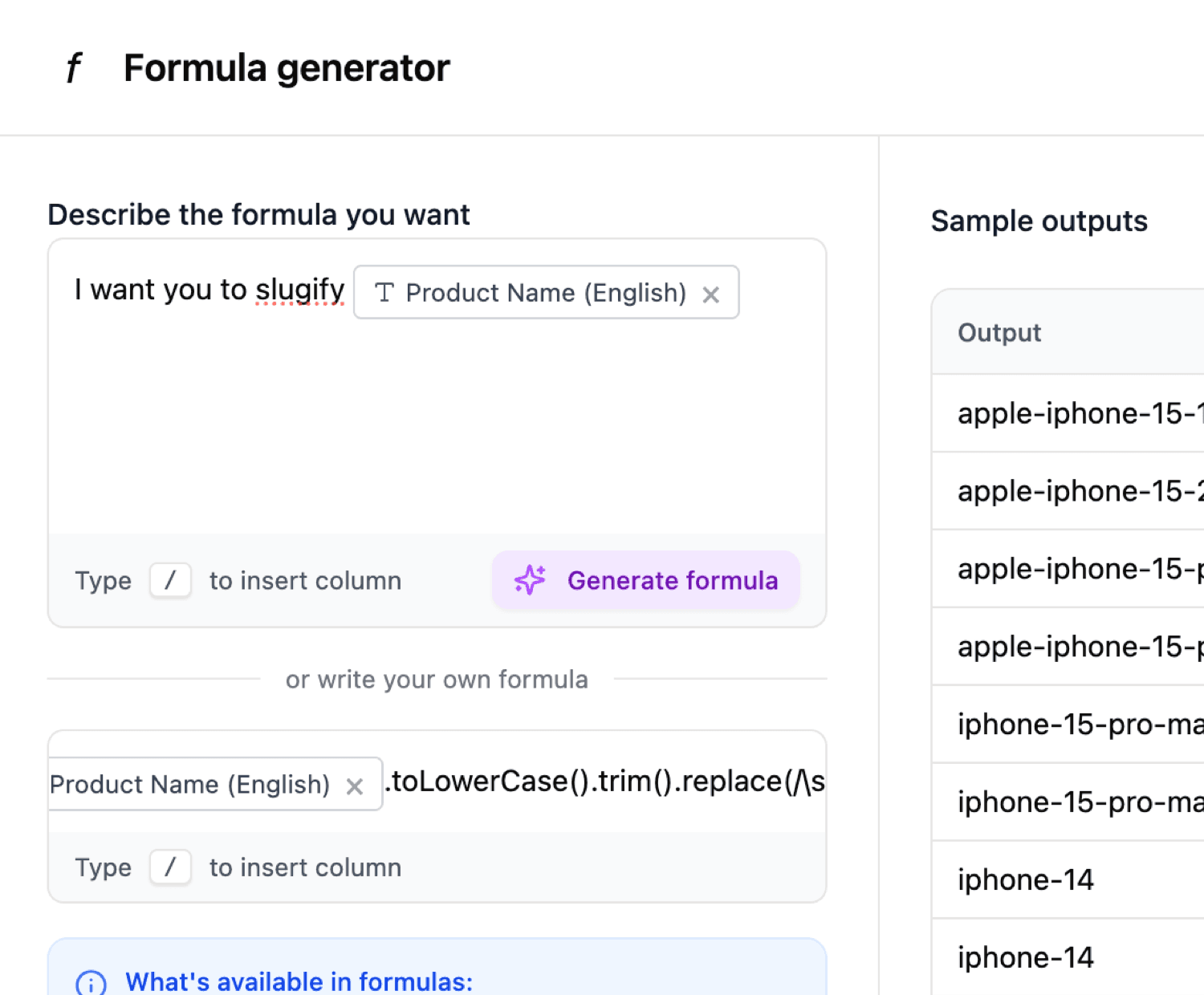Click the sparkle icon on Generate formula
Viewport: 1204px width, 995px height.
[530, 580]
